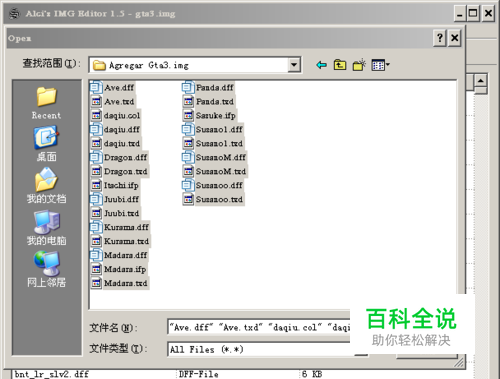Image resolution: width=500 pixels, height=379 pixels.
Task: Click the SusanoM.txd file name
Action: tap(221, 172)
